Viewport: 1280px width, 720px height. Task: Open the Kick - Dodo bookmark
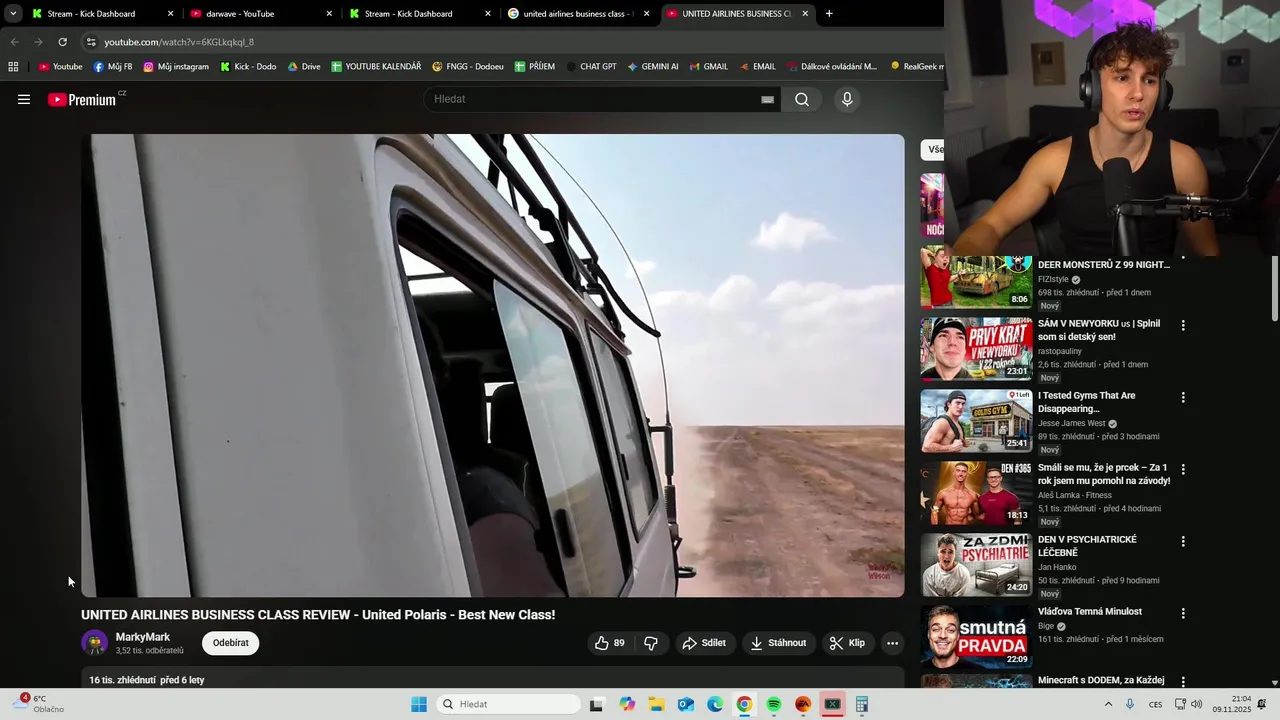tap(248, 67)
